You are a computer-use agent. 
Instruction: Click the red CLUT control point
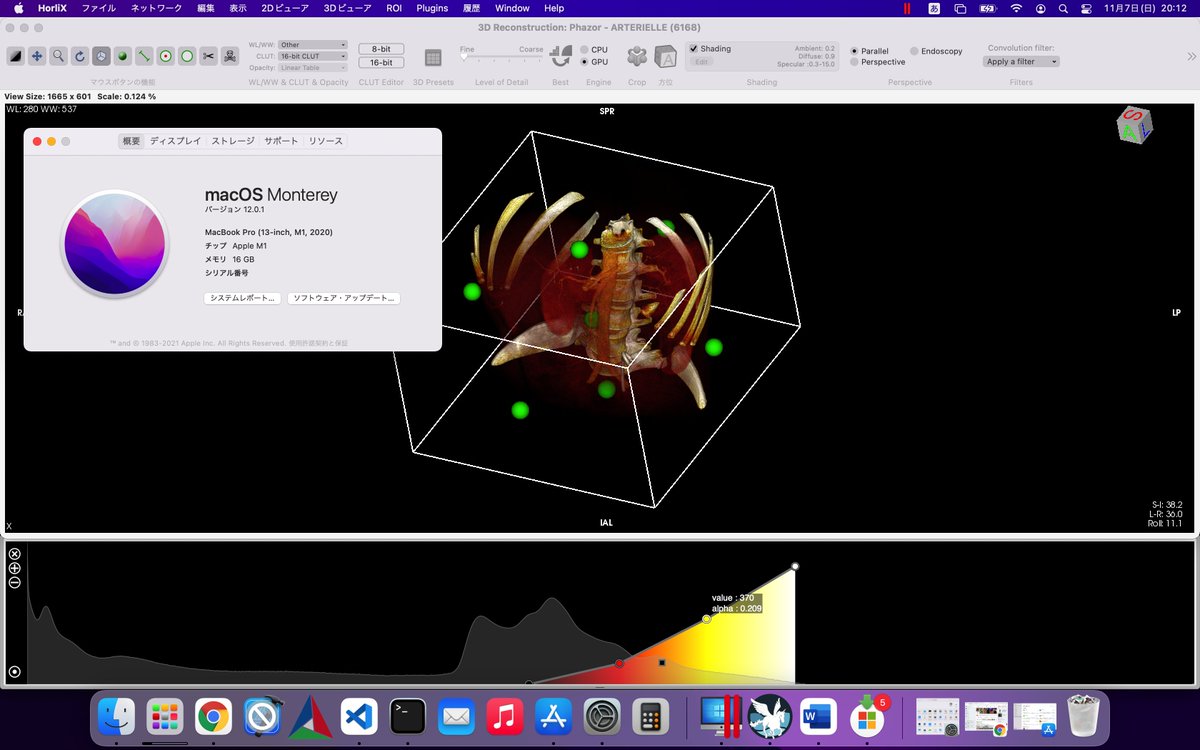coord(619,663)
